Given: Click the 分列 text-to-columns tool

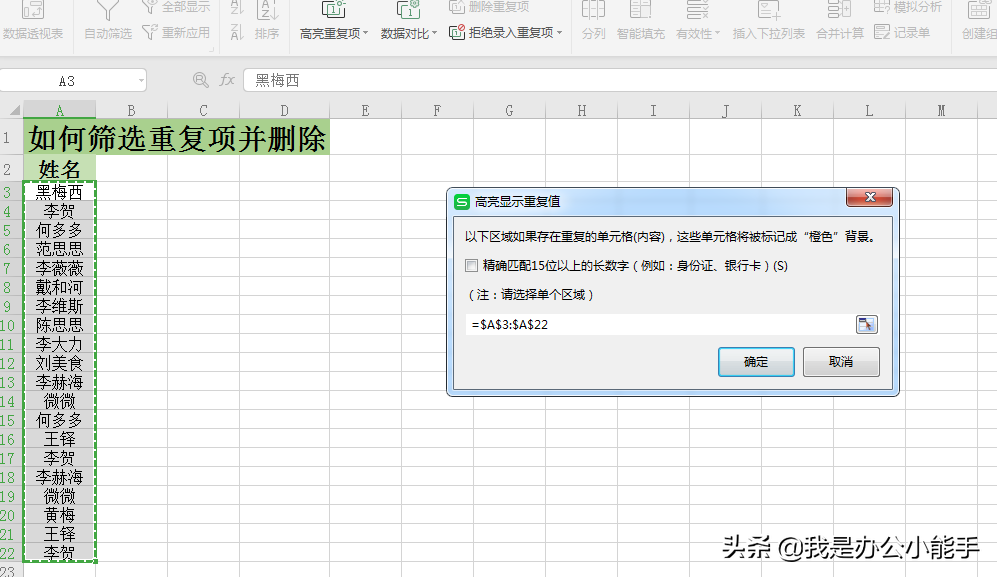Looking at the screenshot, I should 593,21.
